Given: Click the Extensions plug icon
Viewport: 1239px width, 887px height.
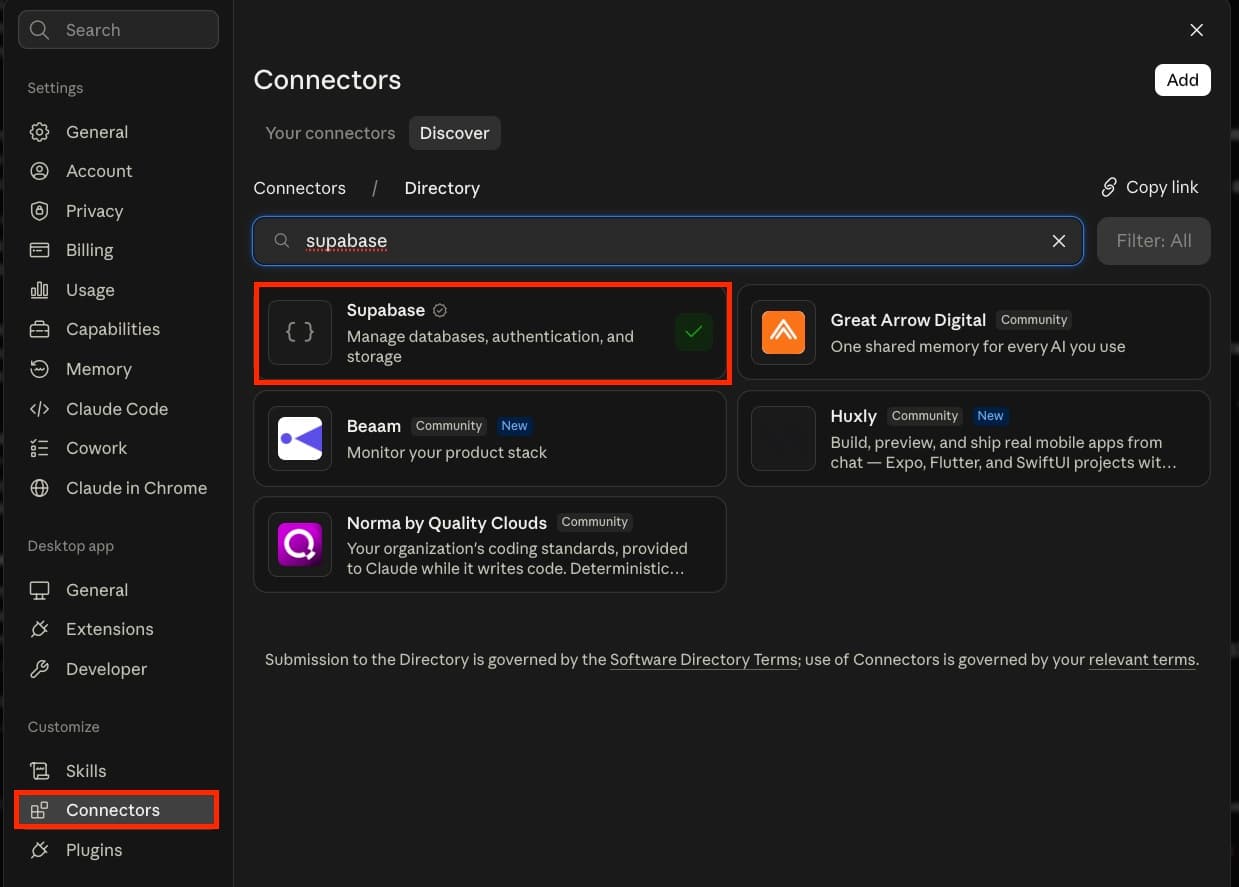Looking at the screenshot, I should 39,629.
